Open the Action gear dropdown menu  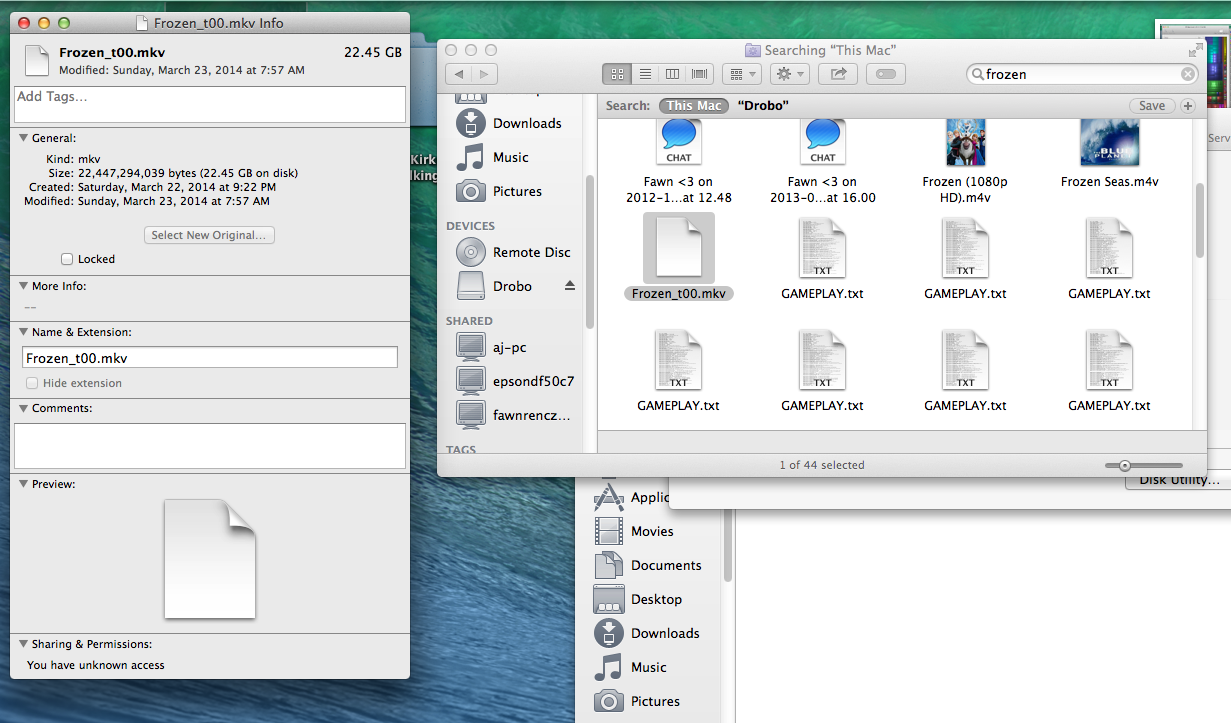coord(790,74)
